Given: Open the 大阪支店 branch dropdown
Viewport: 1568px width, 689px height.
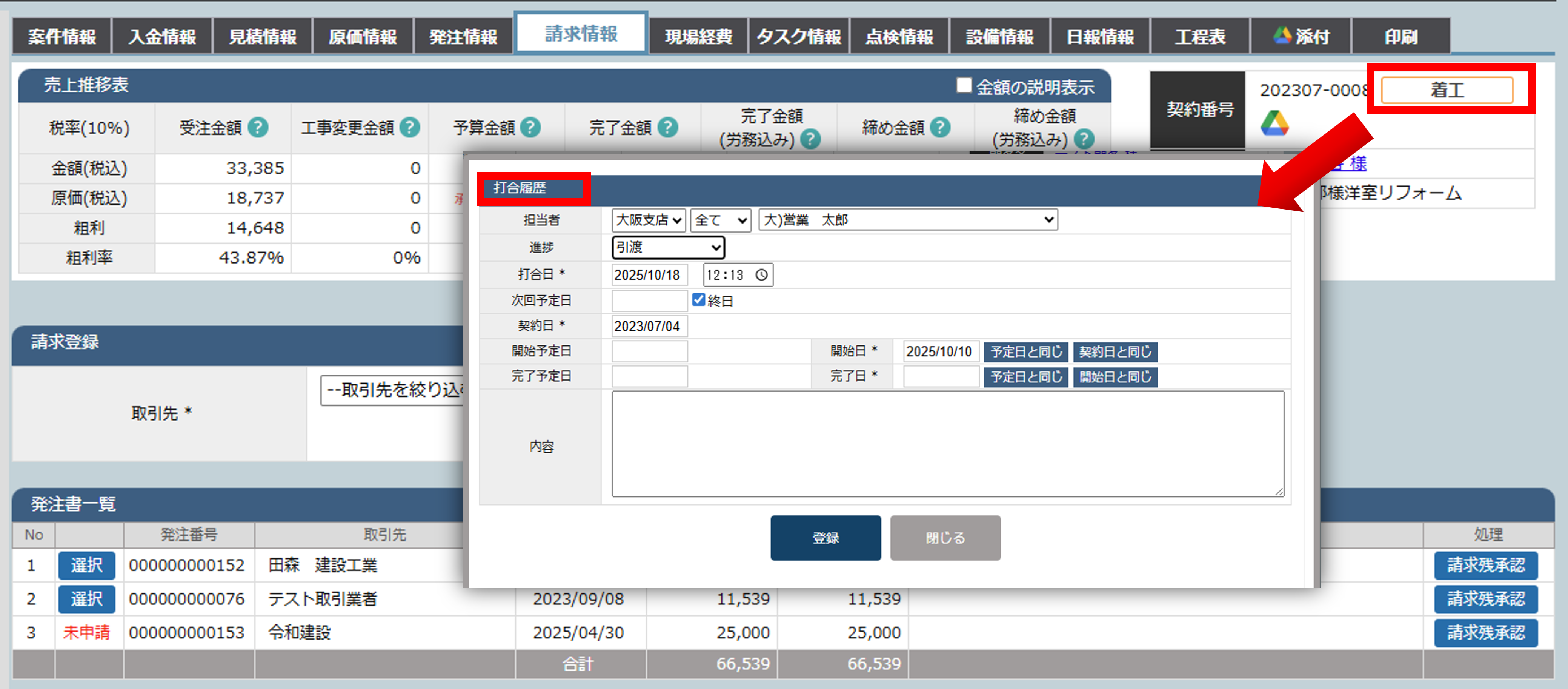Looking at the screenshot, I should click(648, 220).
